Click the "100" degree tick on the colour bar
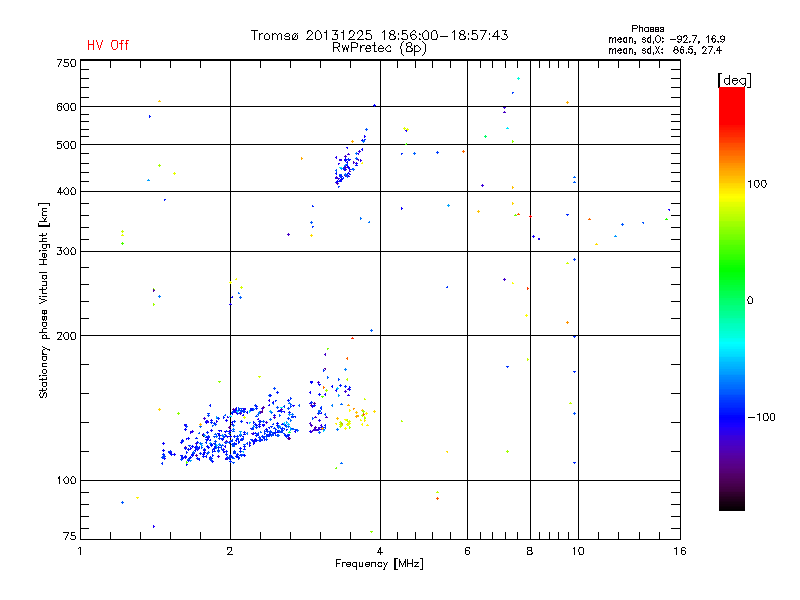 [757, 184]
